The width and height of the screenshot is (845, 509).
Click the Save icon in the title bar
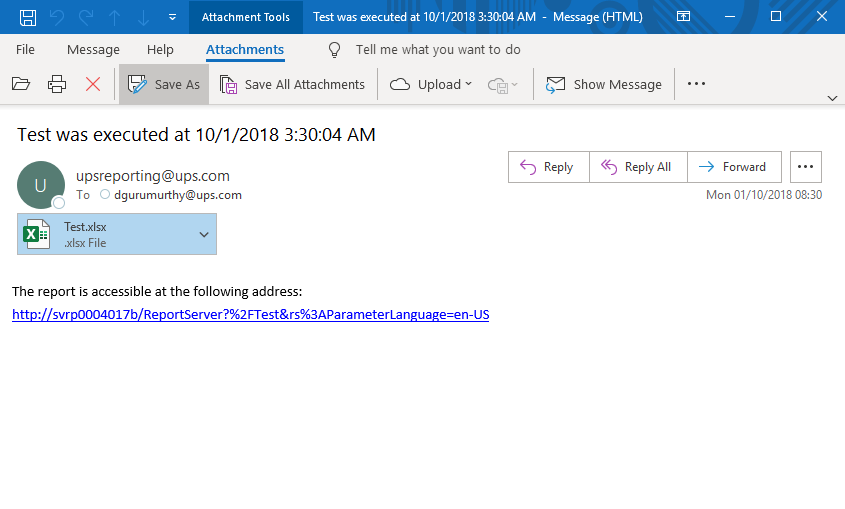28,17
